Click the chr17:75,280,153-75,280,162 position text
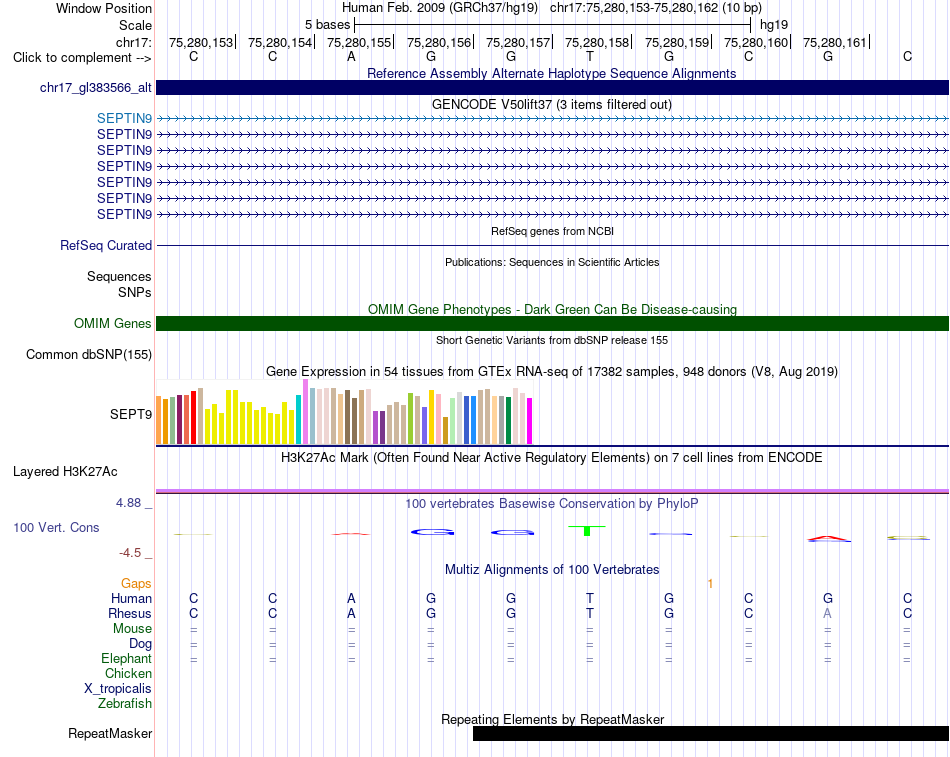The width and height of the screenshot is (950, 757). (656, 8)
